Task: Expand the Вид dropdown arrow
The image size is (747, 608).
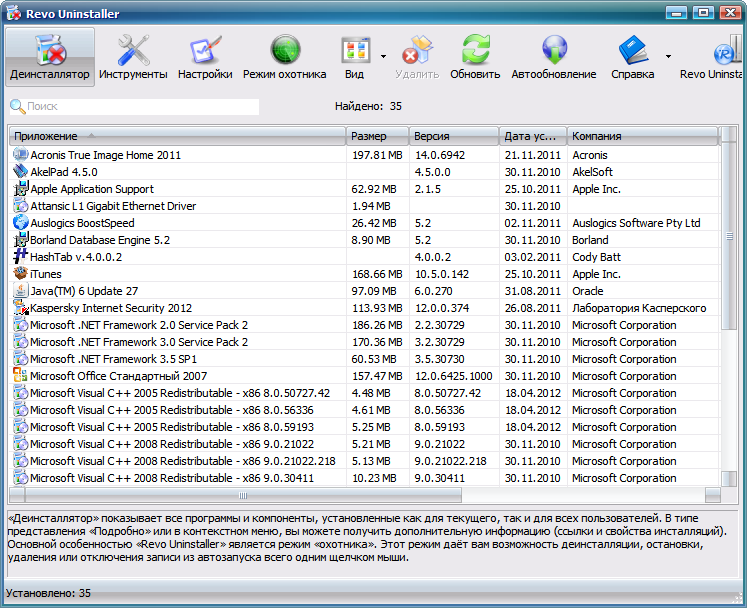Action: point(384,57)
